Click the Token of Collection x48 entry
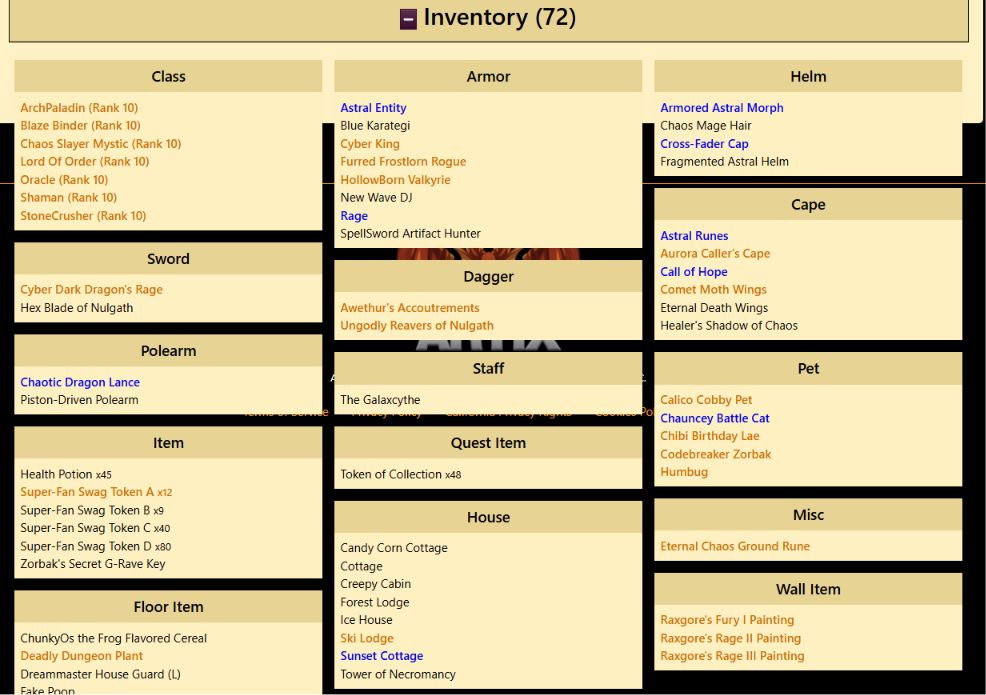Viewport: 986px width, 695px height. pyautogui.click(x=401, y=474)
